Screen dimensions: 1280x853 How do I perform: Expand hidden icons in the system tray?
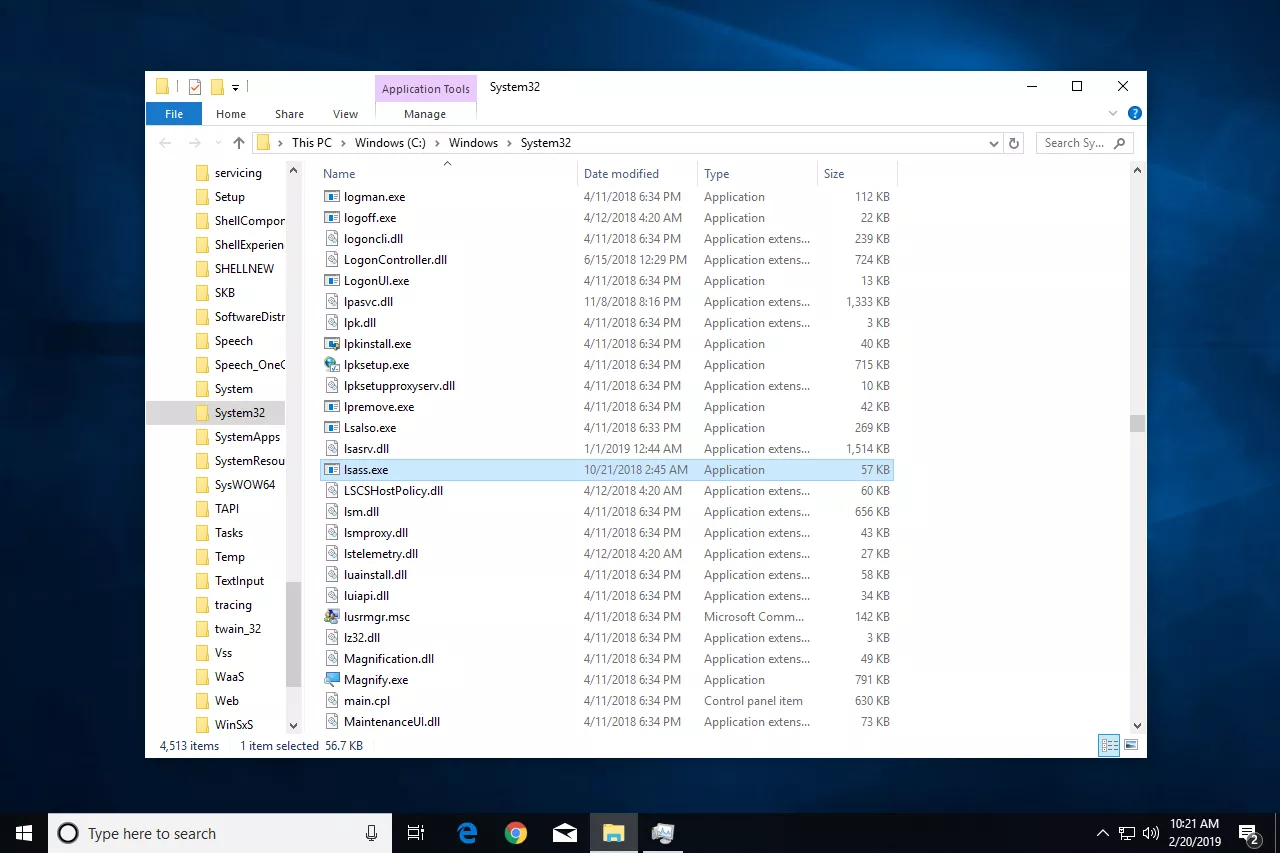(x=1103, y=832)
